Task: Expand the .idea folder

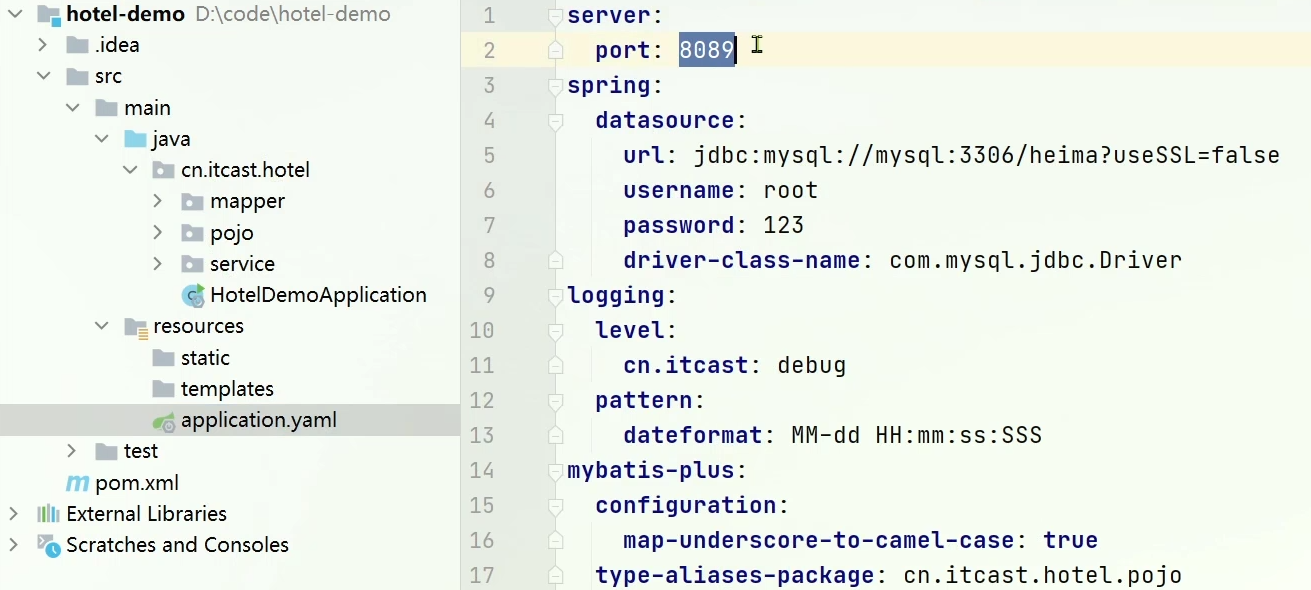Action: (42, 45)
